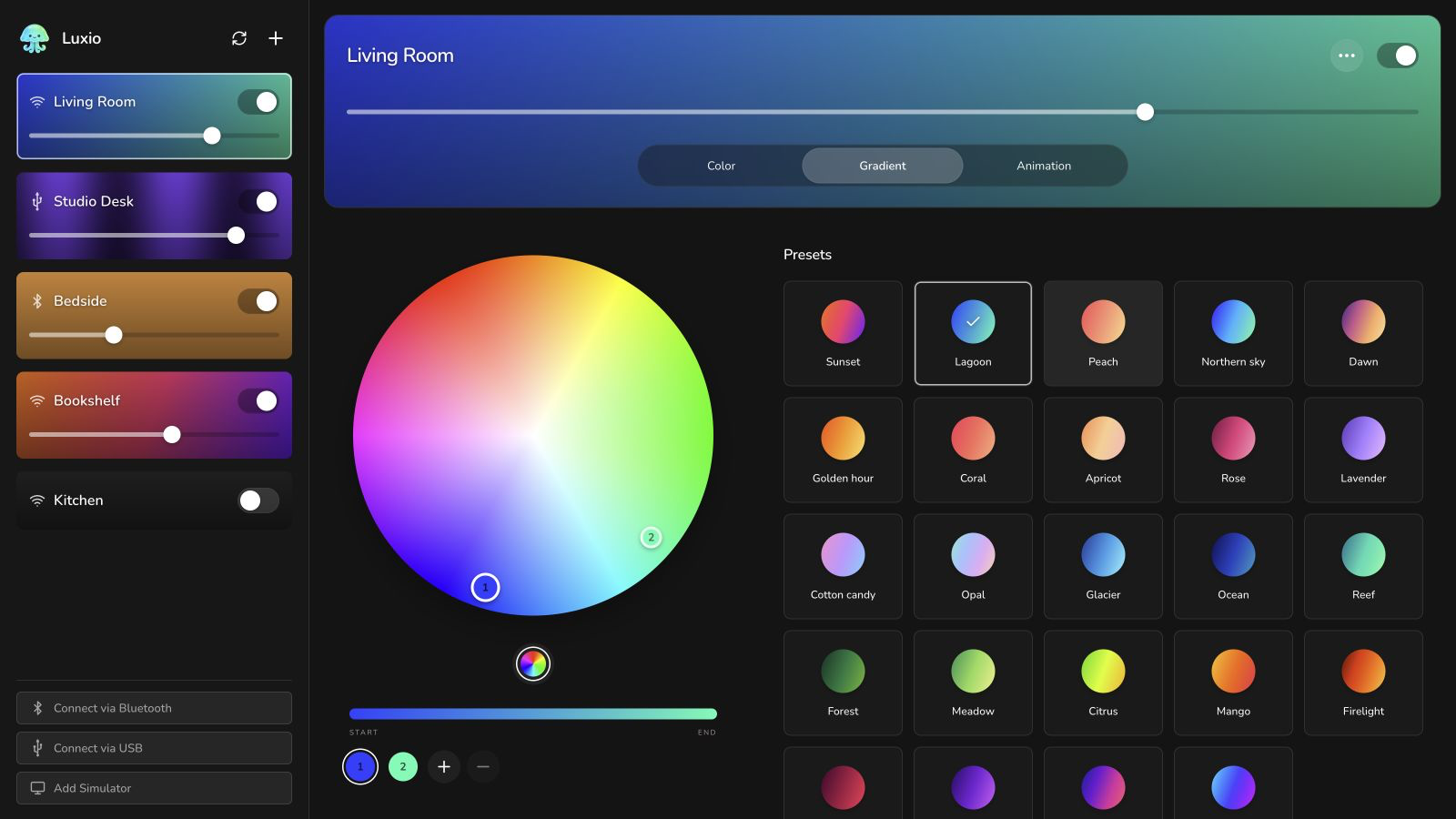Select gradient stop 1 handle on color wheel
This screenshot has width=1456, height=819.
click(x=485, y=587)
